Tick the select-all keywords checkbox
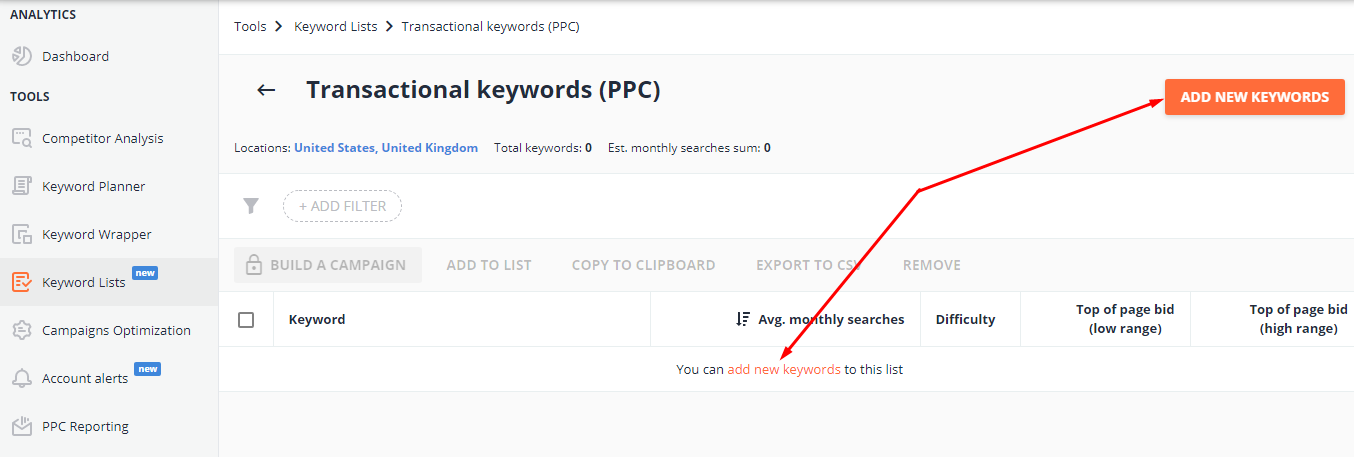Viewport: 1354px width, 457px height. coord(246,320)
